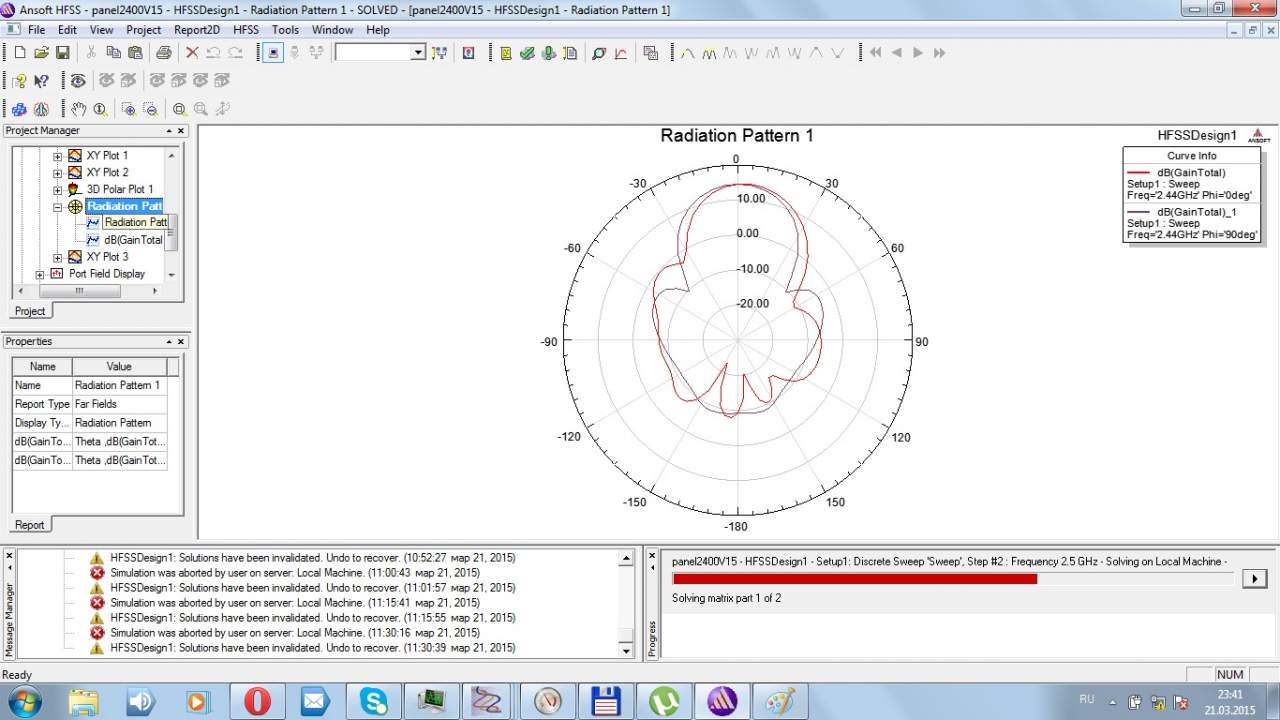This screenshot has width=1280, height=720.
Task: Click the Opera browser taskbar icon
Action: pos(257,701)
